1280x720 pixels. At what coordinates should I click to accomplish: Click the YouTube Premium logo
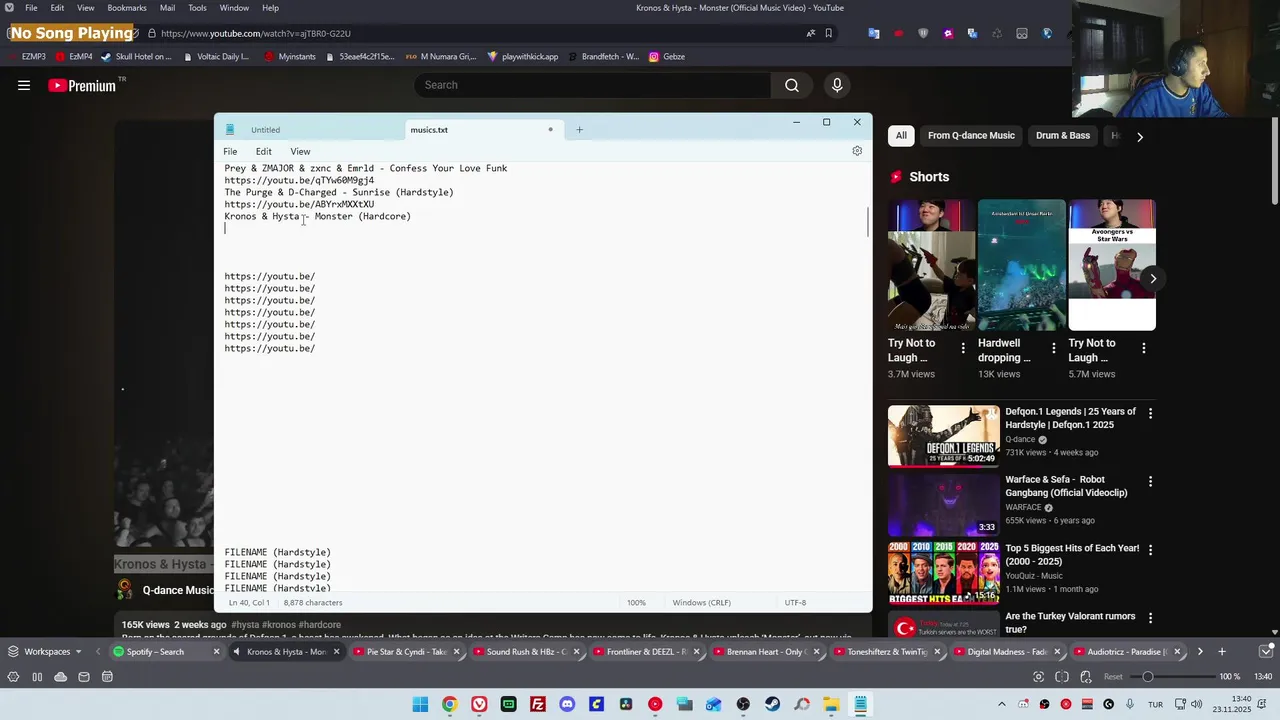tap(83, 86)
